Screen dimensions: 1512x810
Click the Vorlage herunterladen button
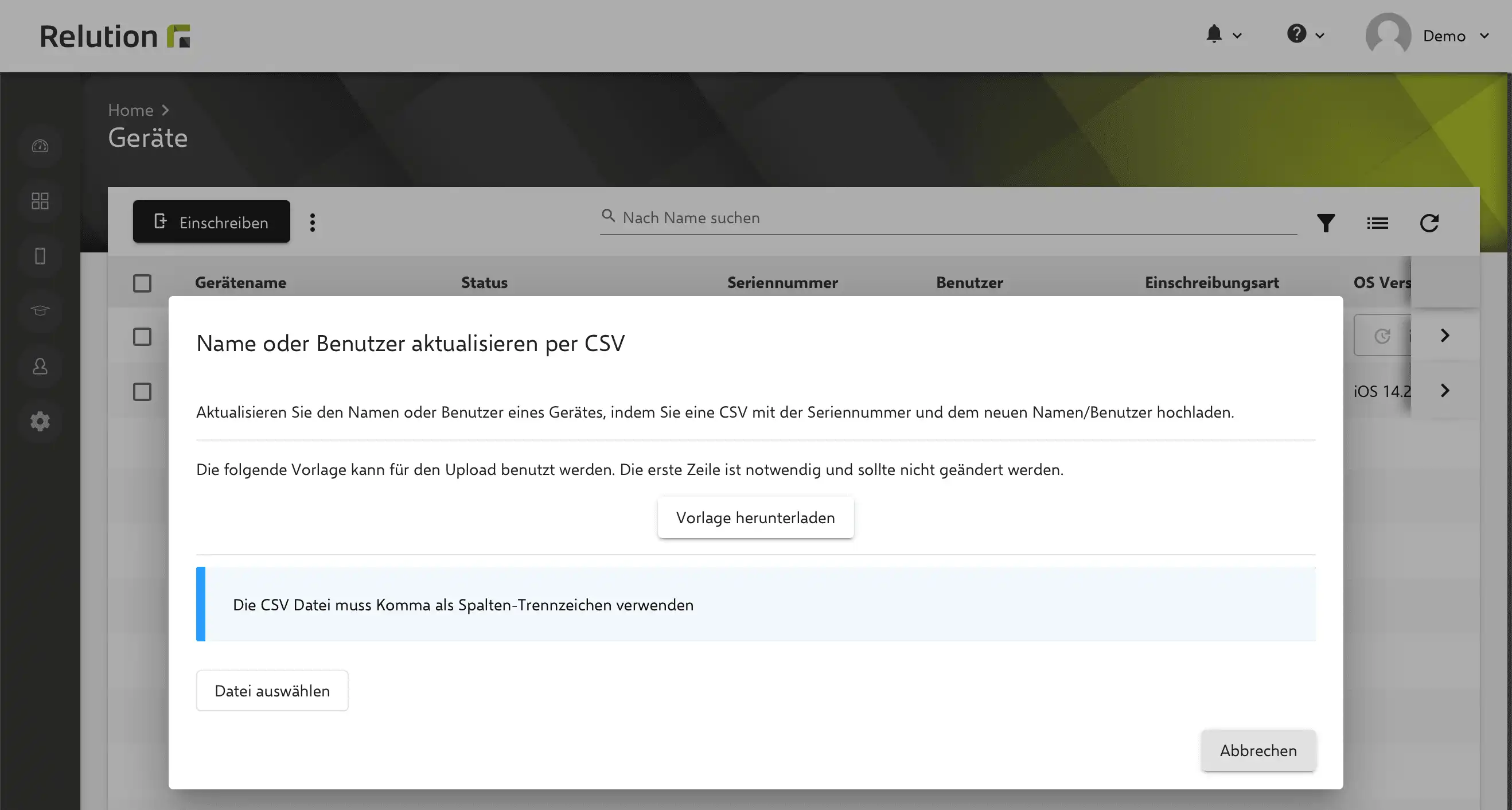point(755,517)
